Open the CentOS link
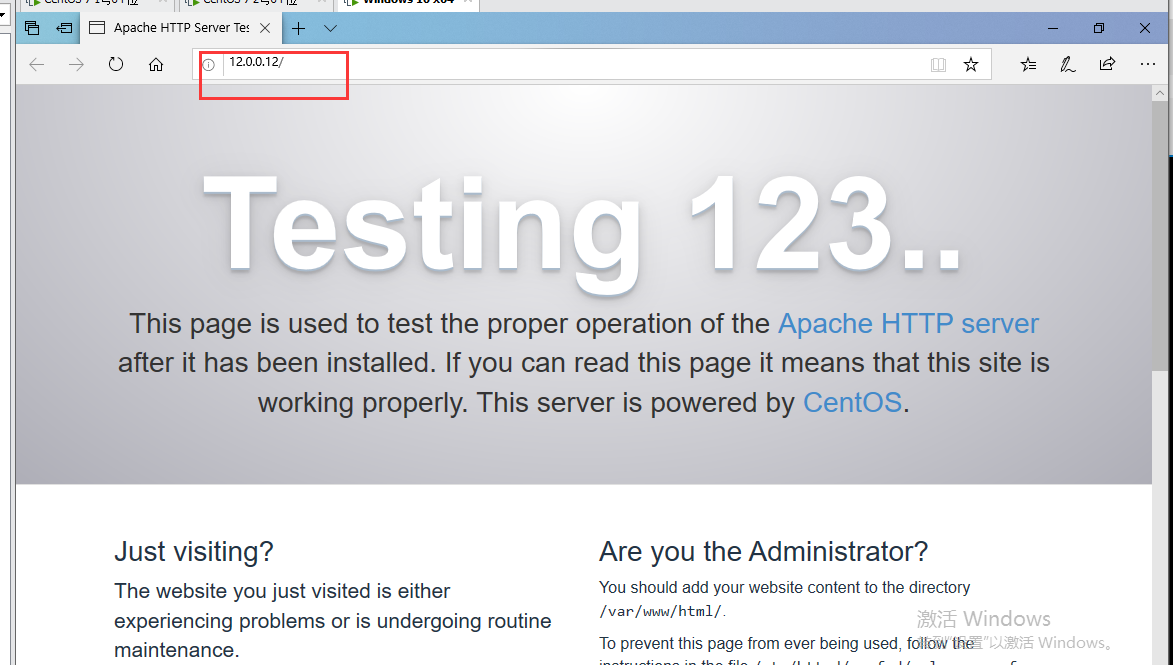The height and width of the screenshot is (665, 1173). coord(852,402)
